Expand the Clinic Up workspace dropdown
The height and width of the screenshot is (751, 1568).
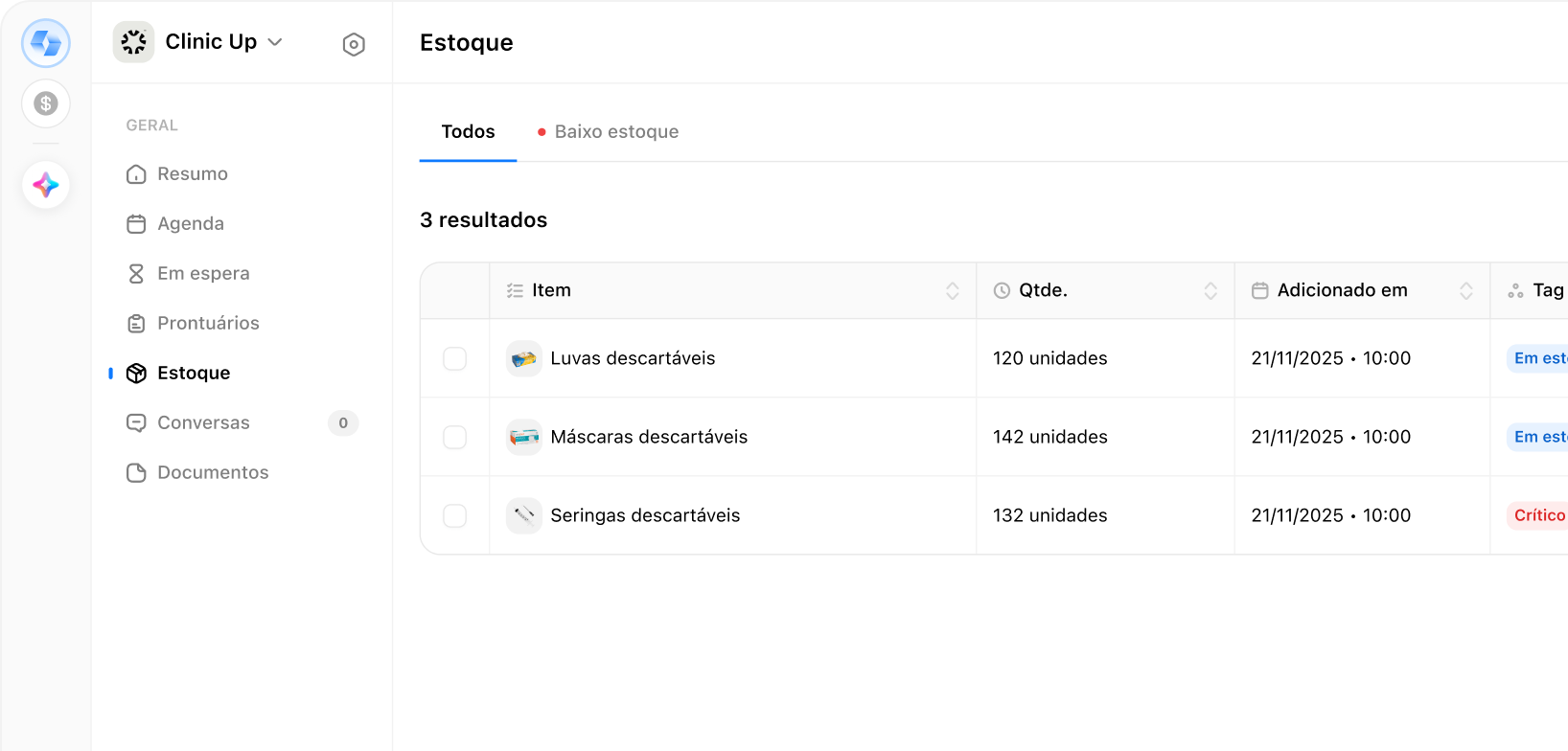point(275,42)
